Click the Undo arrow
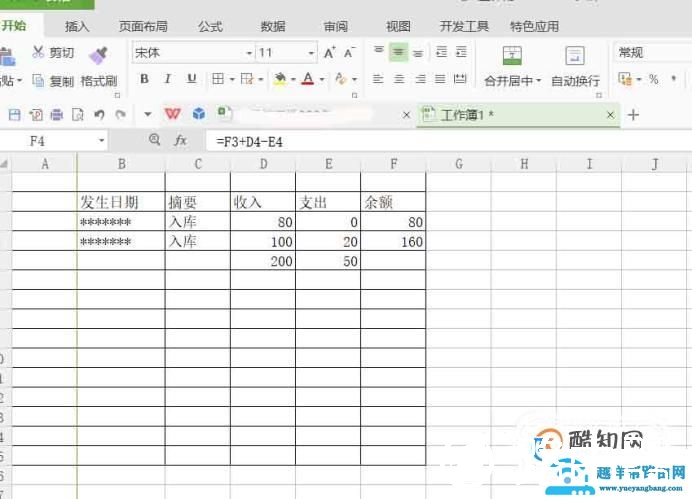Image resolution: width=692 pixels, height=499 pixels. pos(99,115)
